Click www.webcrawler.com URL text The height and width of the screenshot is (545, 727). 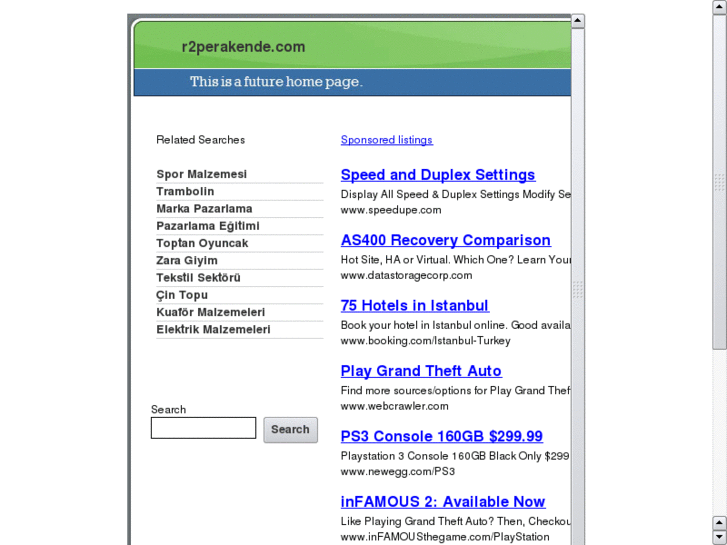pos(395,406)
